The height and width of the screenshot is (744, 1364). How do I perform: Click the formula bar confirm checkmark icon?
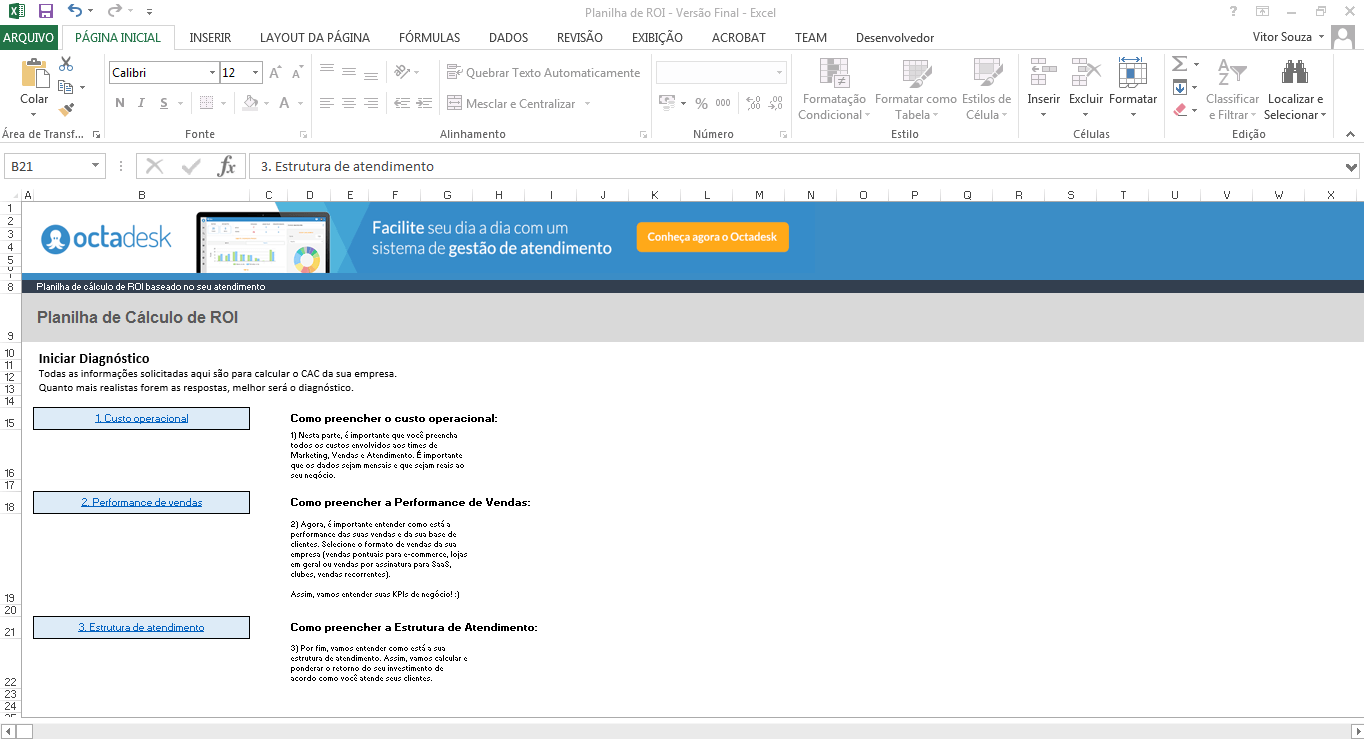(191, 167)
